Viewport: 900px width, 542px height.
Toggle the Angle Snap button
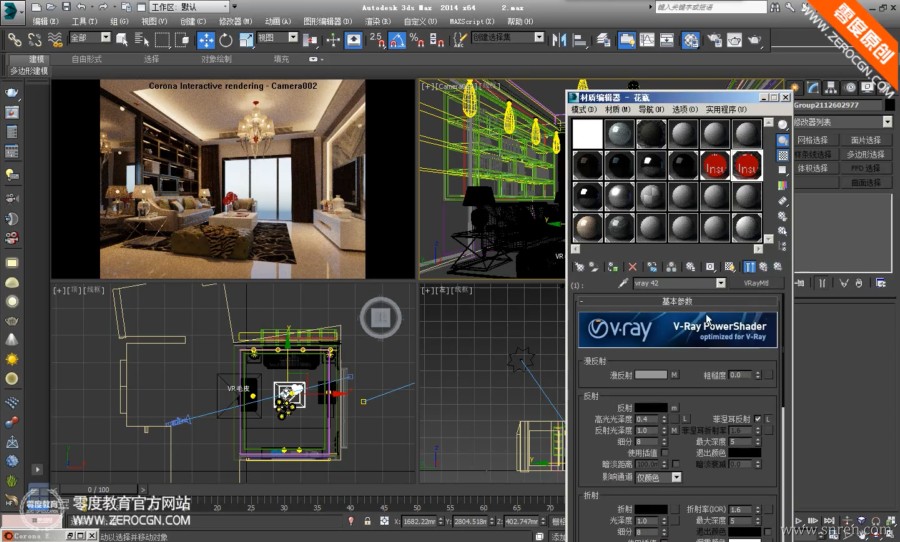click(x=397, y=40)
